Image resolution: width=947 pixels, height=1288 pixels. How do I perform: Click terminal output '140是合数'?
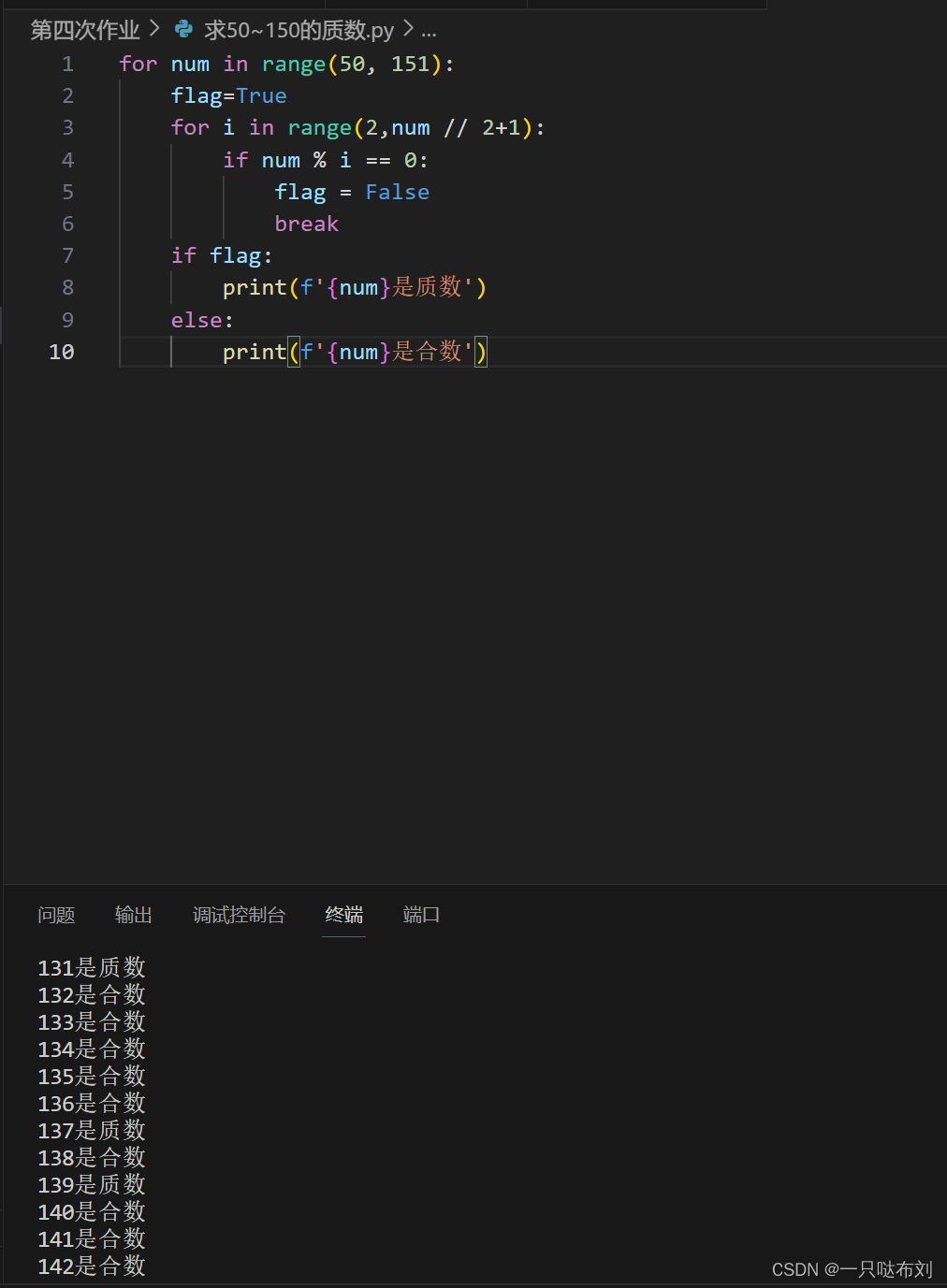click(92, 1211)
